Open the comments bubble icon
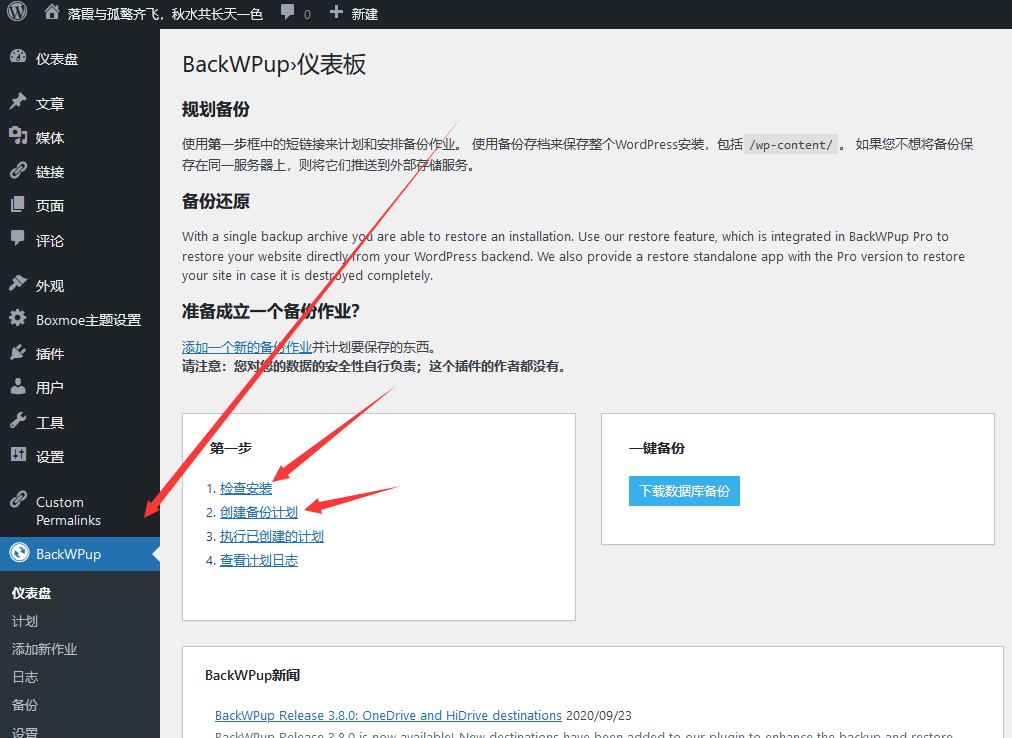This screenshot has width=1012, height=738. coord(288,12)
